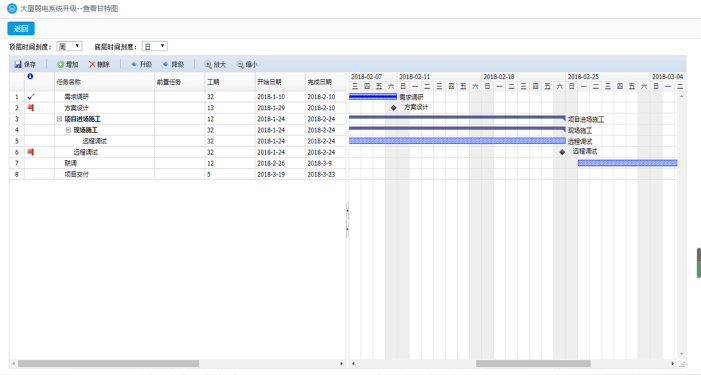Click the hatched 远程调试 Gantt bar

pos(457,141)
